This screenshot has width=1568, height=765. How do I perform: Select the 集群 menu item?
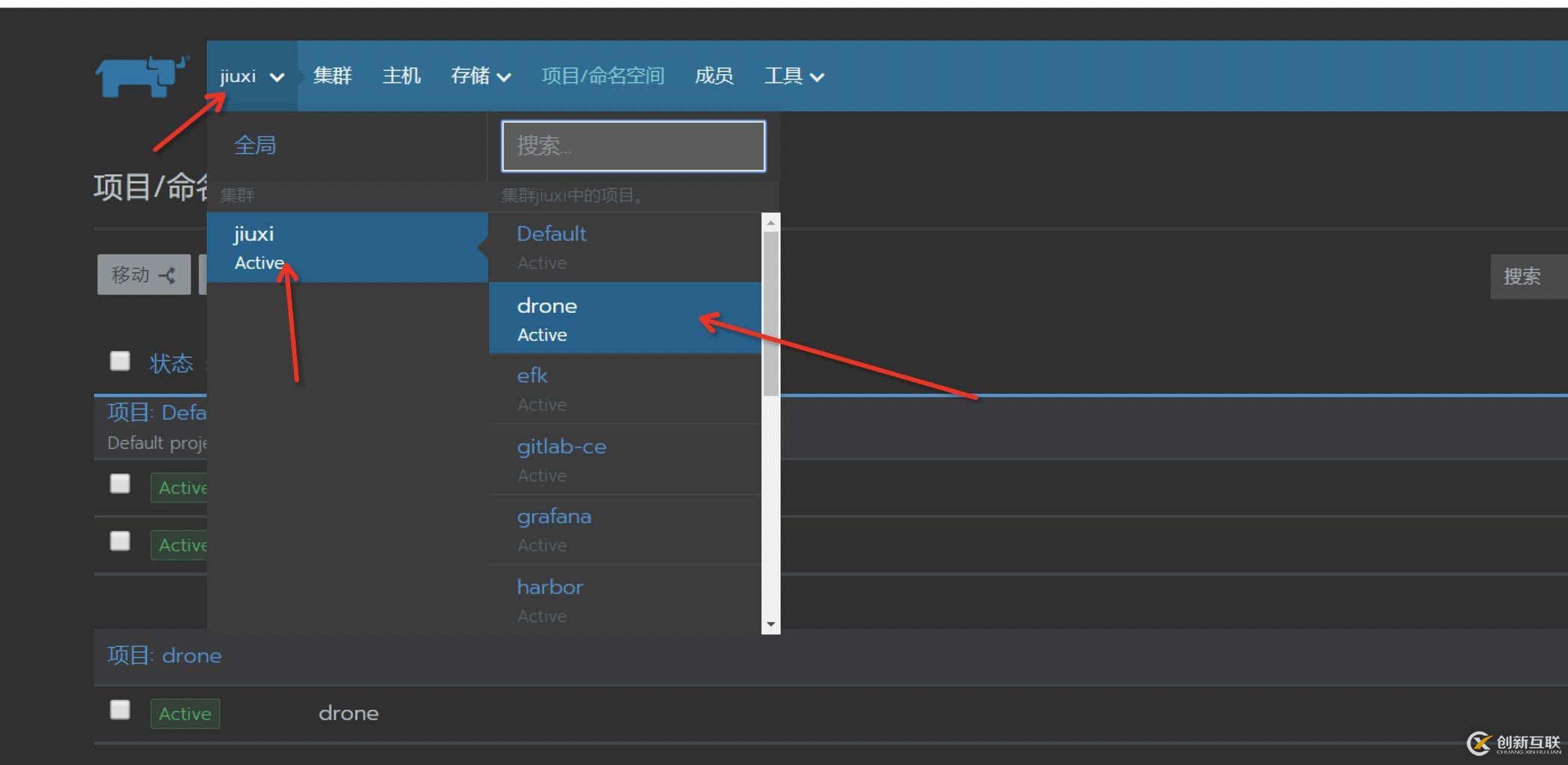click(332, 76)
